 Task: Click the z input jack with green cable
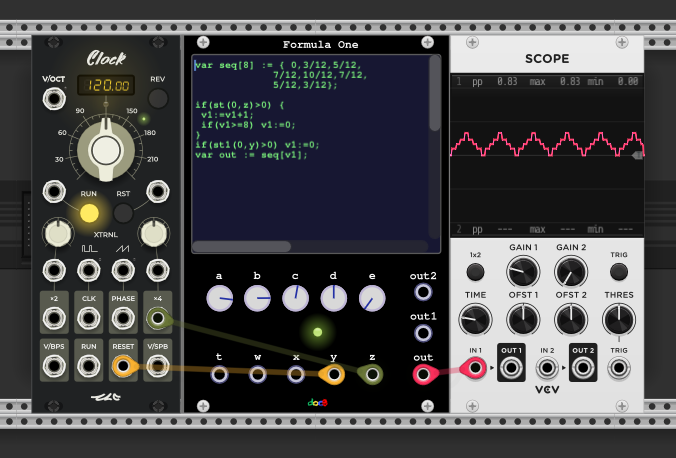point(372,374)
